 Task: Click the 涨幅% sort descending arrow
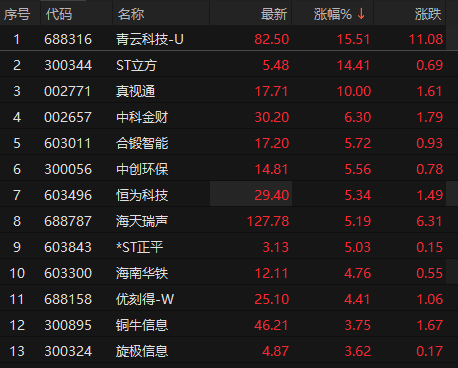[361, 14]
